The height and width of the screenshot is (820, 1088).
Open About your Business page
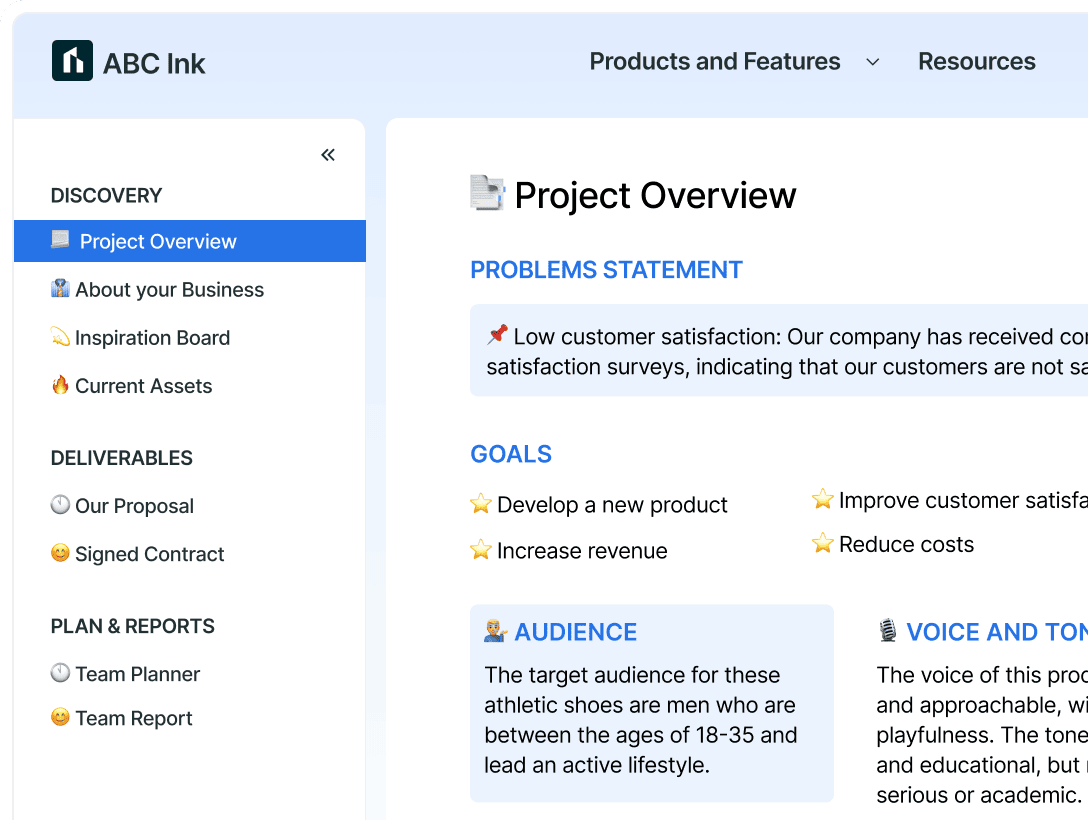[169, 290]
